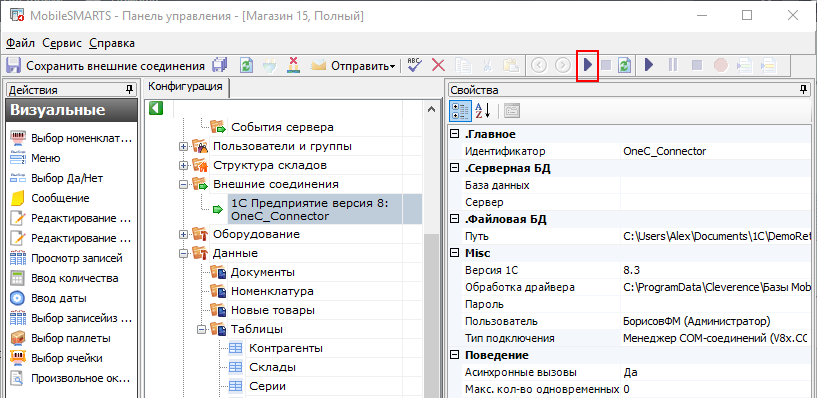Click the empty Пароль value field
Screen dimensions: 817x398
pyautogui.click(x=714, y=304)
